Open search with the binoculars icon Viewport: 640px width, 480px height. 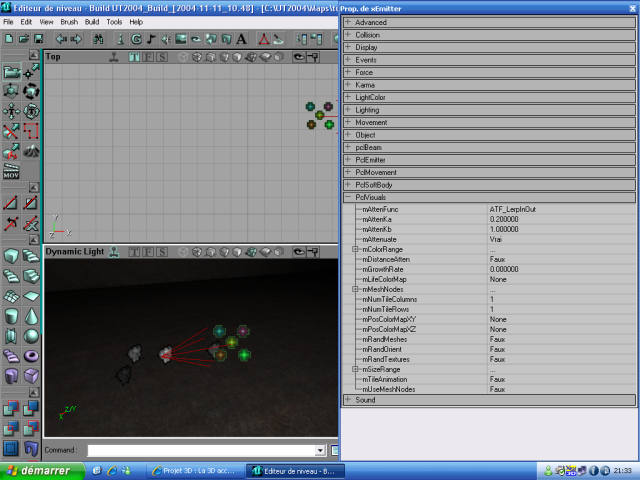[98, 39]
